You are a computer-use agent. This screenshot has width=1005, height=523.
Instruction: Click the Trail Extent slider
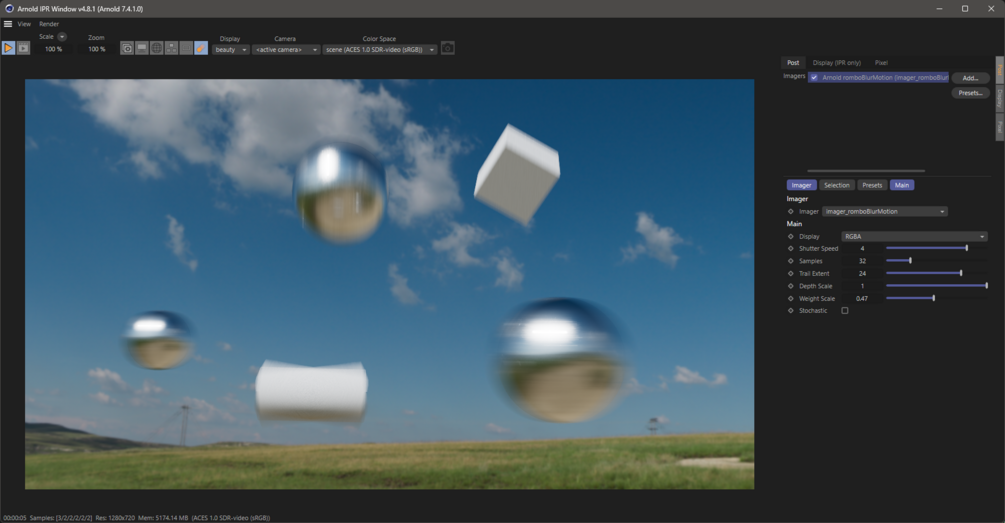(936, 273)
